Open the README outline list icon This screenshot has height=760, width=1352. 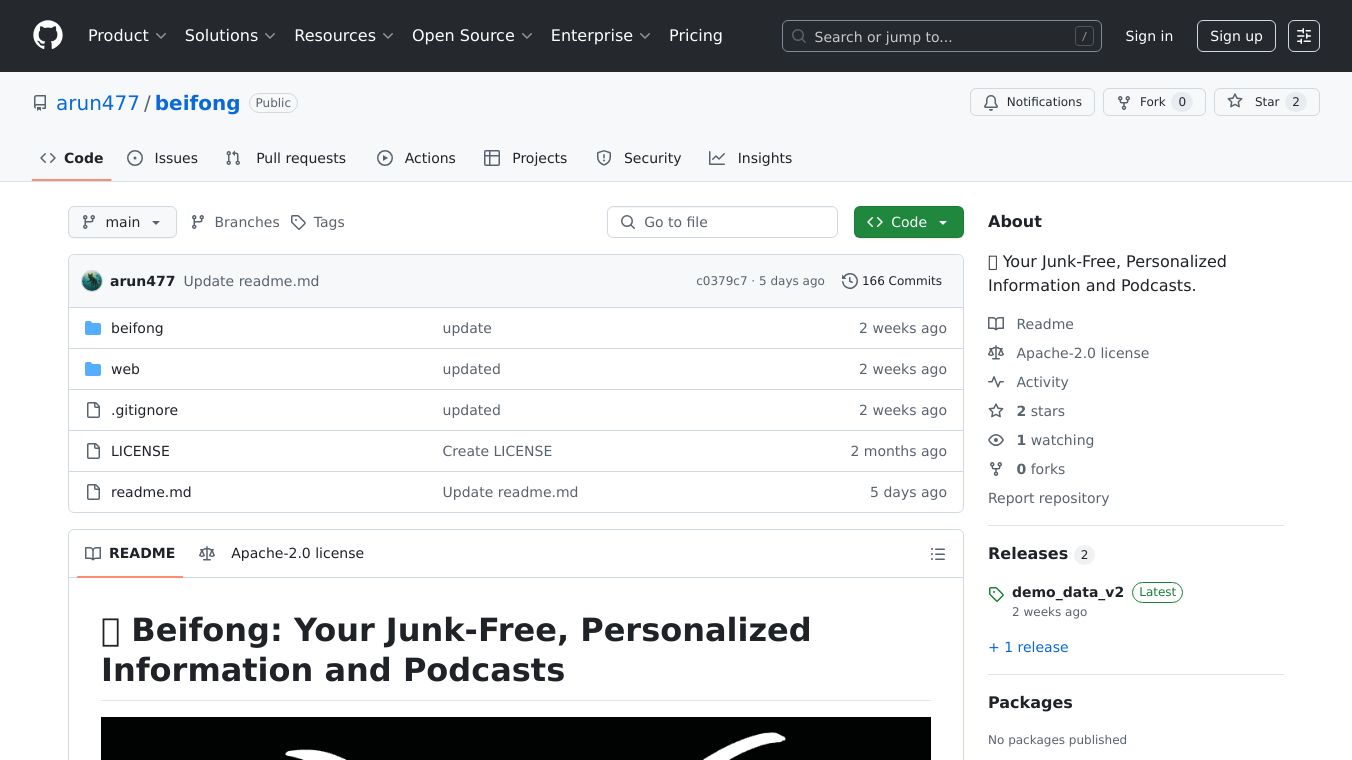[x=937, y=554]
